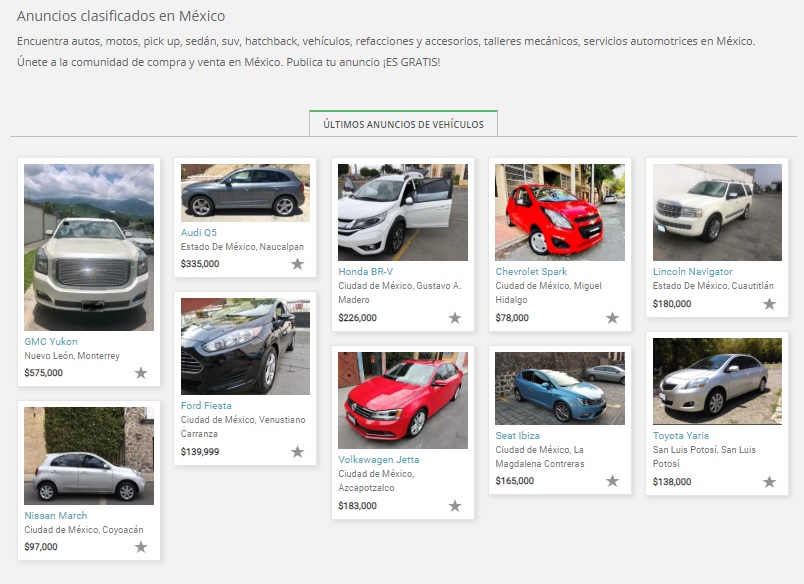Click the $97,000 price
The height and width of the screenshot is (584, 804).
click(x=41, y=547)
